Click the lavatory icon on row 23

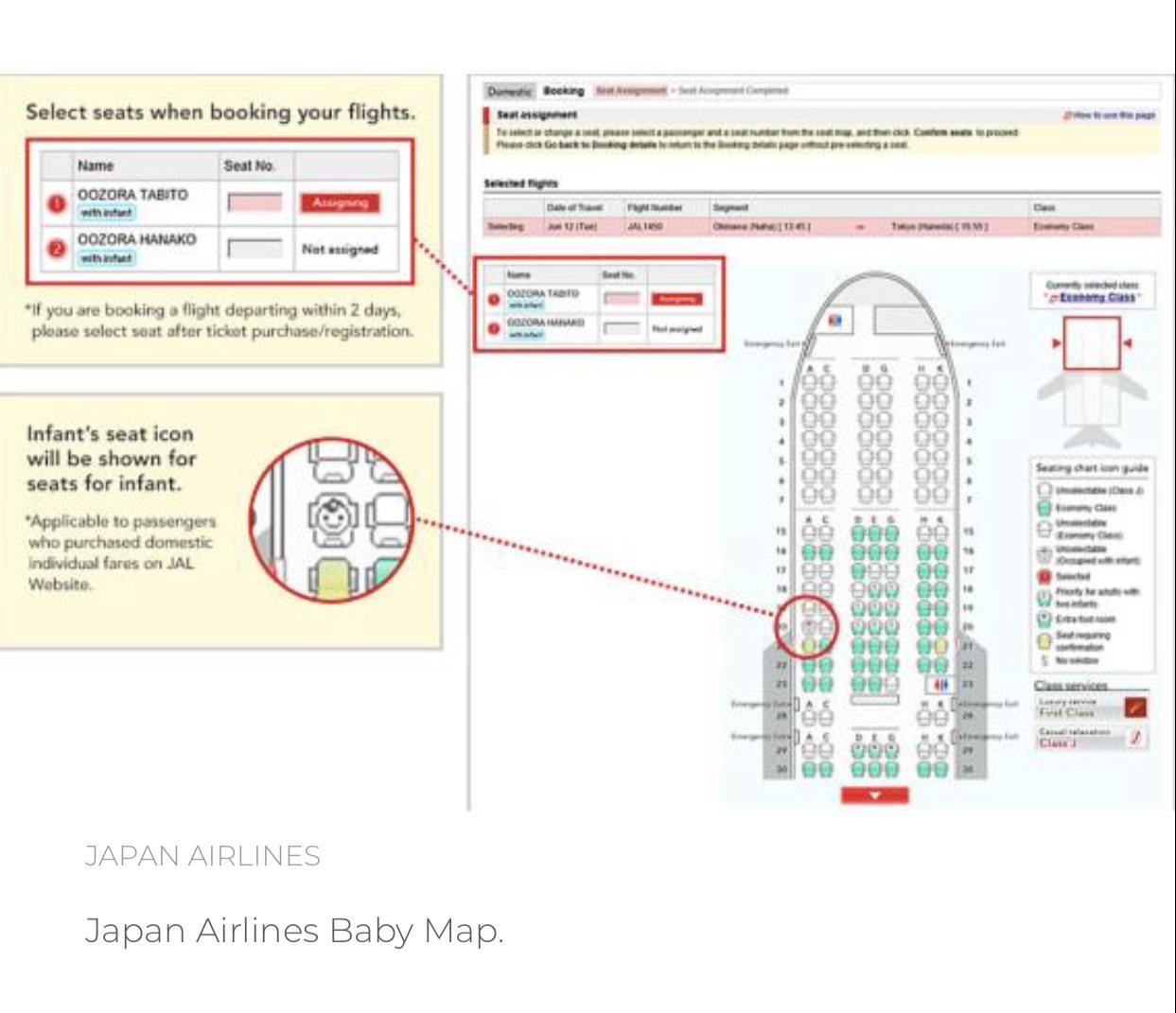(939, 684)
